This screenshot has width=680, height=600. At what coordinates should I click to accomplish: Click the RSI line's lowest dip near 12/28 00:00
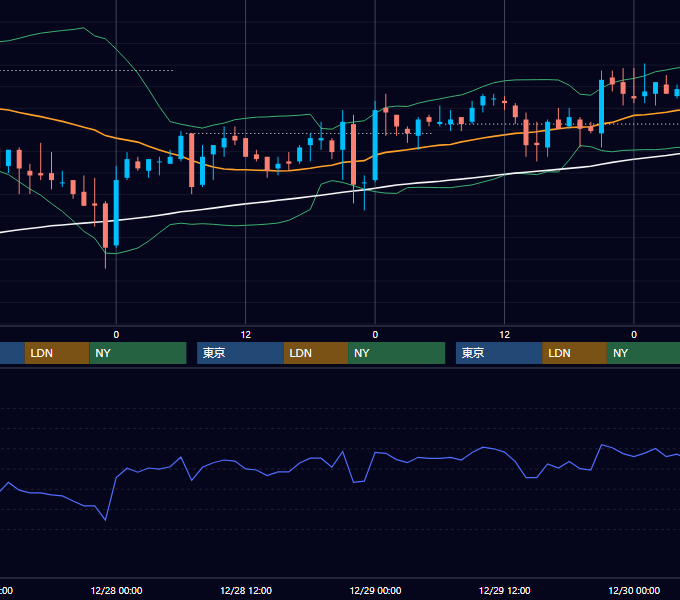coord(105,519)
